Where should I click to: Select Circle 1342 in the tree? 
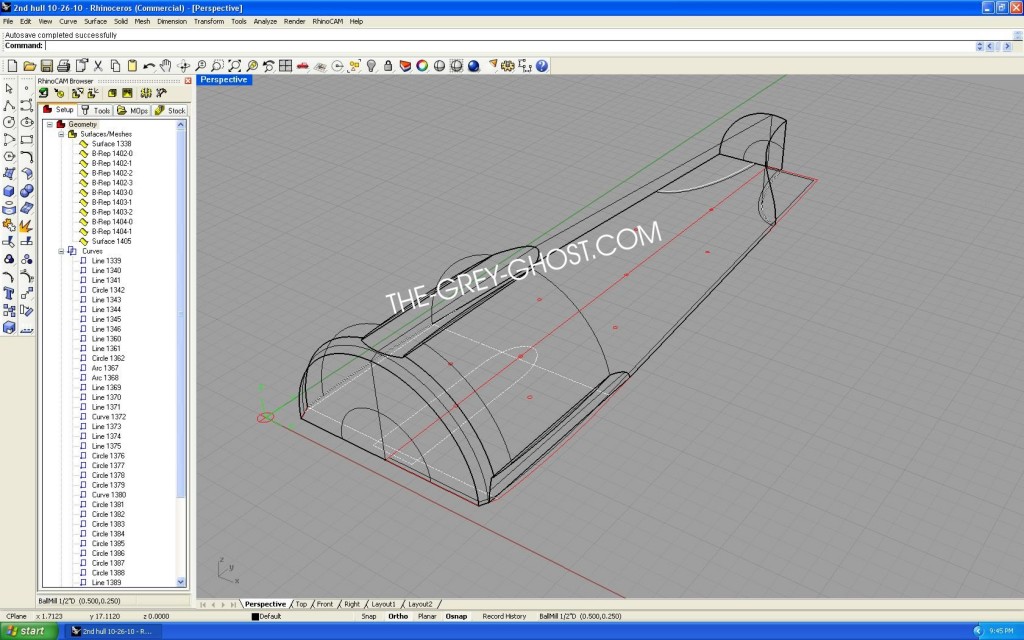point(108,290)
